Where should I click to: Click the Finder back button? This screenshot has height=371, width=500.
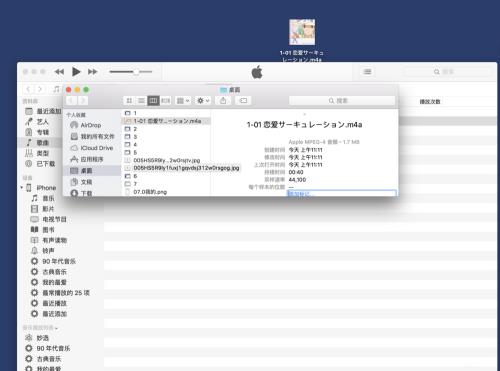pos(71,101)
